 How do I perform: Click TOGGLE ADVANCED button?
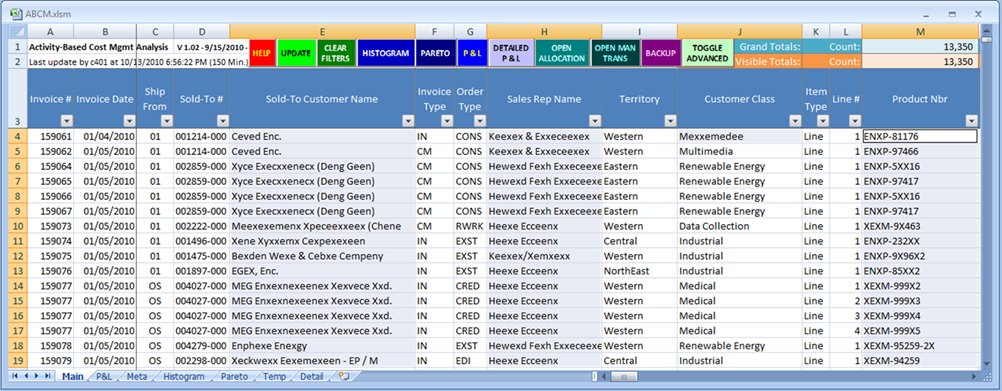point(707,54)
